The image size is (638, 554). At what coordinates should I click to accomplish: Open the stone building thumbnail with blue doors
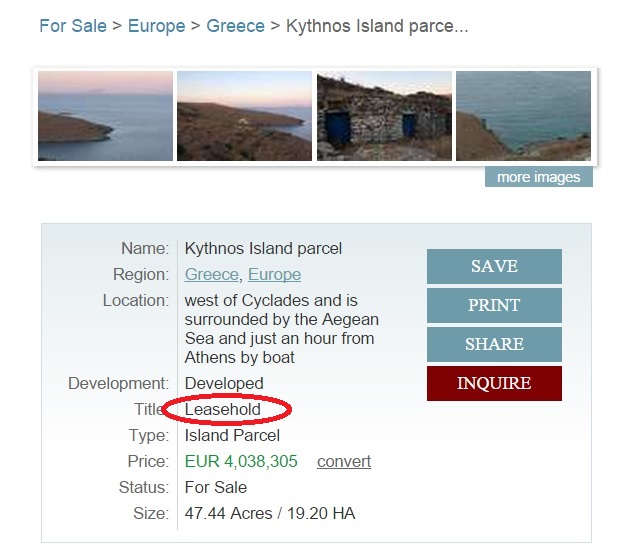[x=384, y=116]
